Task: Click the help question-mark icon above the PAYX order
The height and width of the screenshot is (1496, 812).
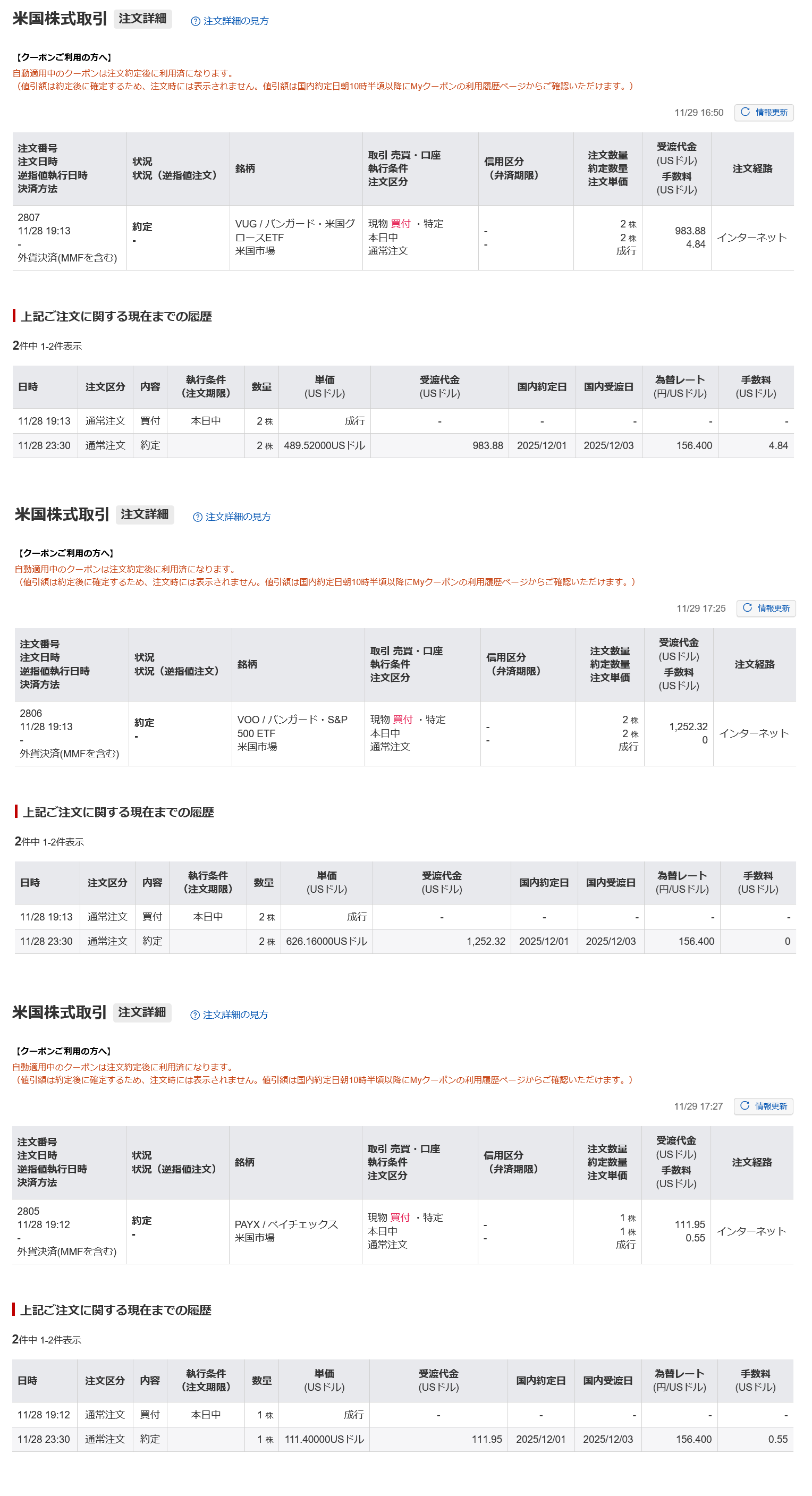Action: point(195,1015)
